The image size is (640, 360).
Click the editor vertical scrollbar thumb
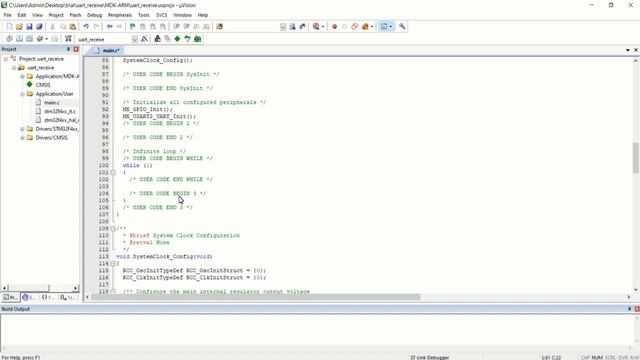tap(636, 157)
